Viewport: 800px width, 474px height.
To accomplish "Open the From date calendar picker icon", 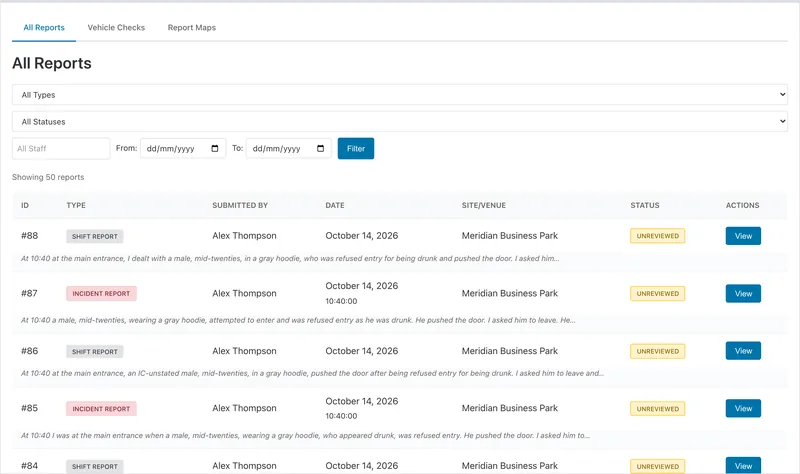I will pyautogui.click(x=215, y=148).
